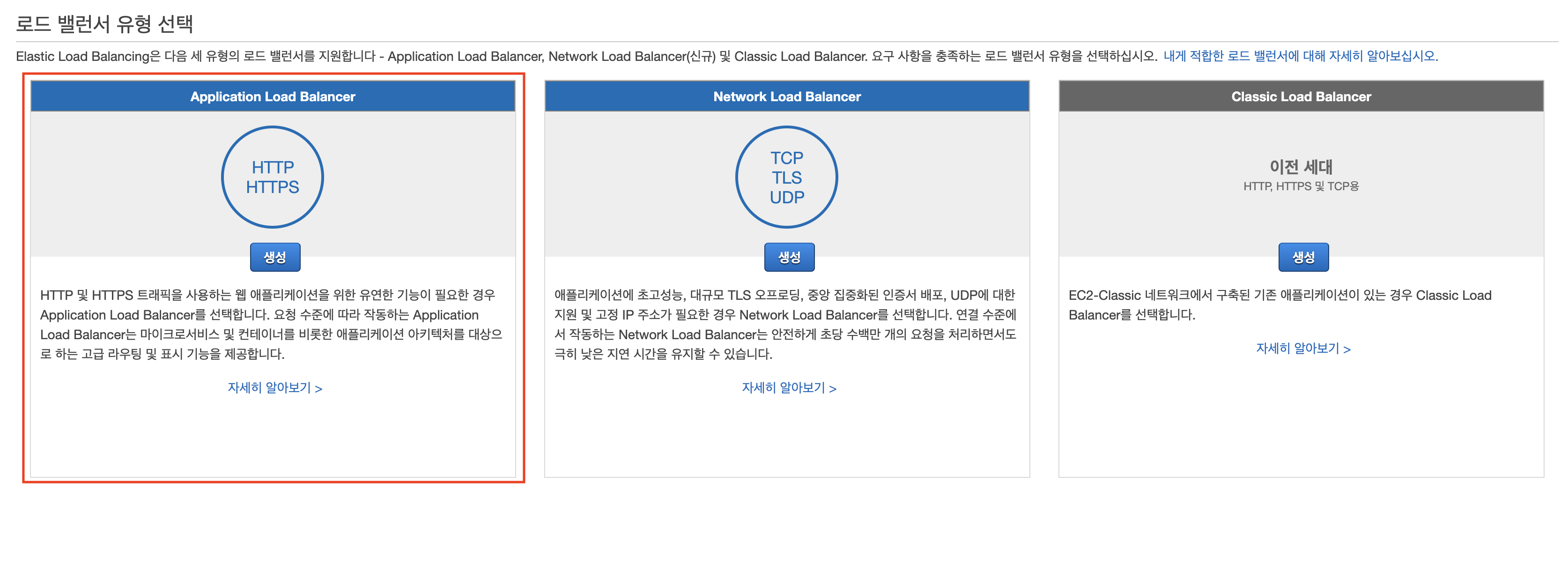
Task: Create an Application Load Balancer
Action: pyautogui.click(x=275, y=257)
